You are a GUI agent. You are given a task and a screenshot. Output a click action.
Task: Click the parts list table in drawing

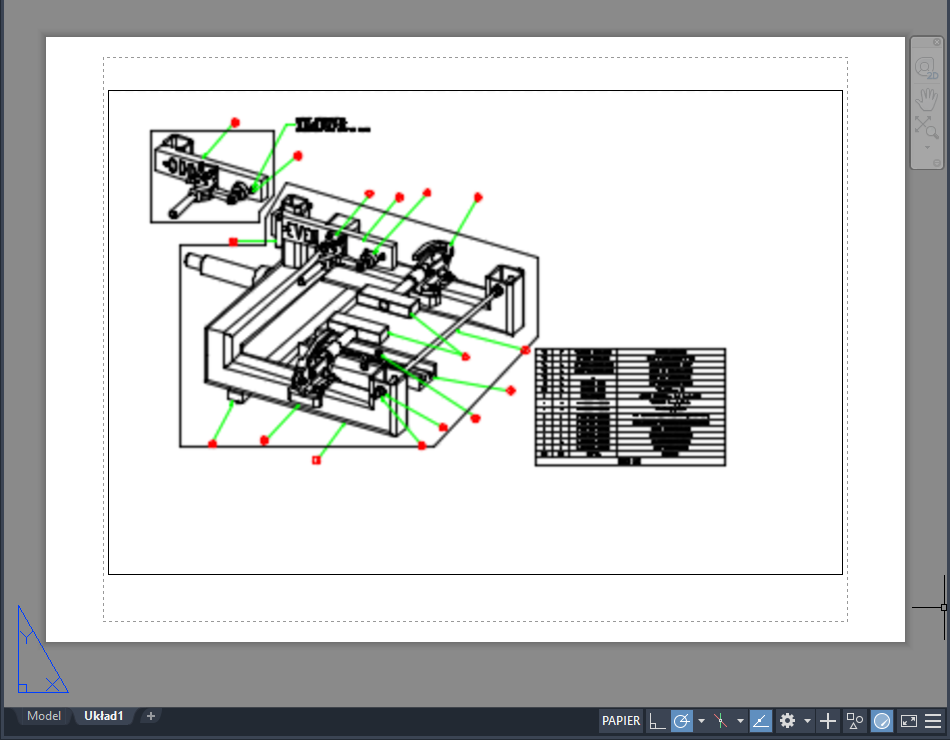coord(630,407)
